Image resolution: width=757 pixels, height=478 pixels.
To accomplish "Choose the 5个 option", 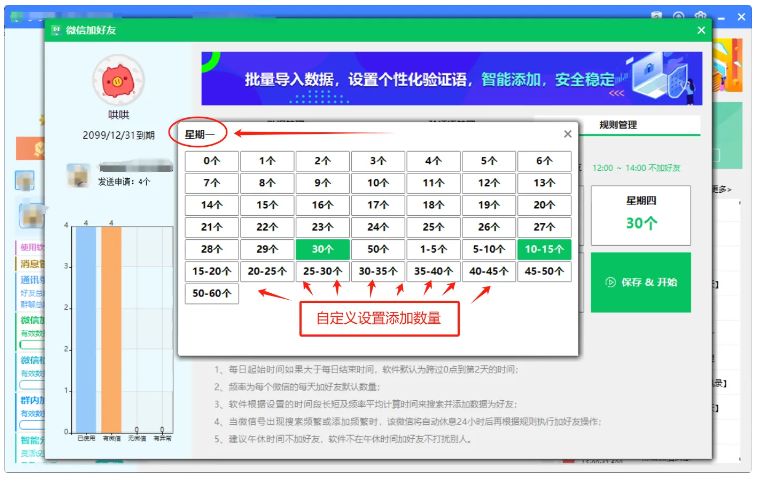I will point(489,161).
